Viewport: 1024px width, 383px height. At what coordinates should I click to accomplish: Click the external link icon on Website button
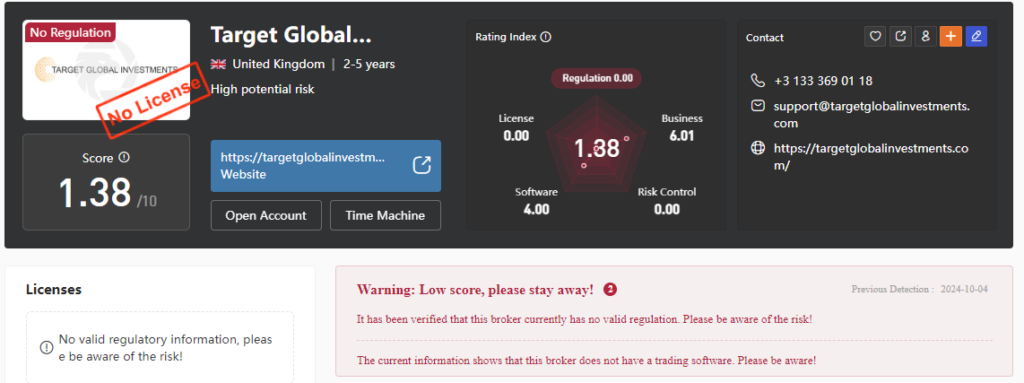coord(422,165)
